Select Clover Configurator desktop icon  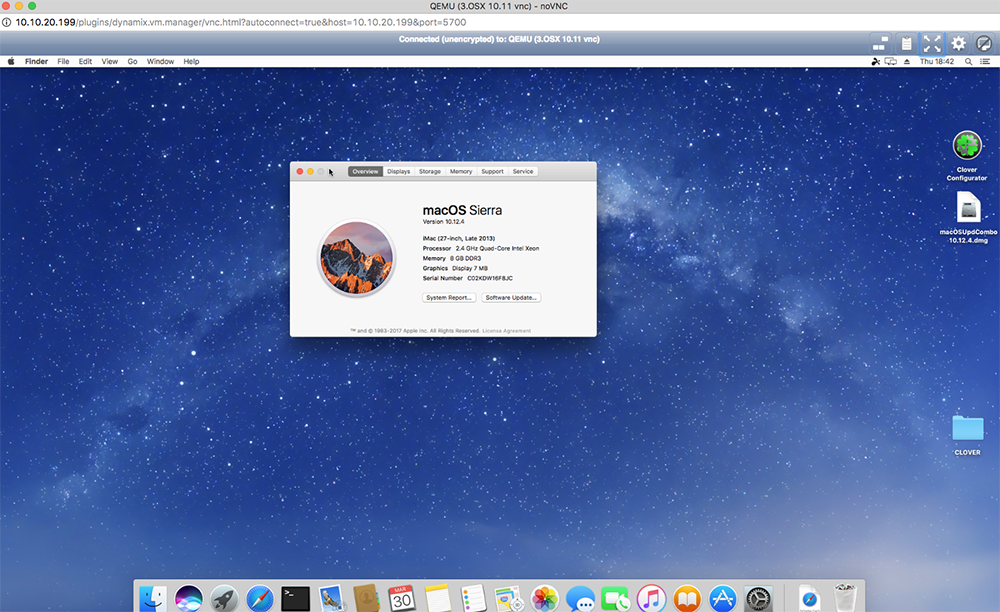coord(967,156)
